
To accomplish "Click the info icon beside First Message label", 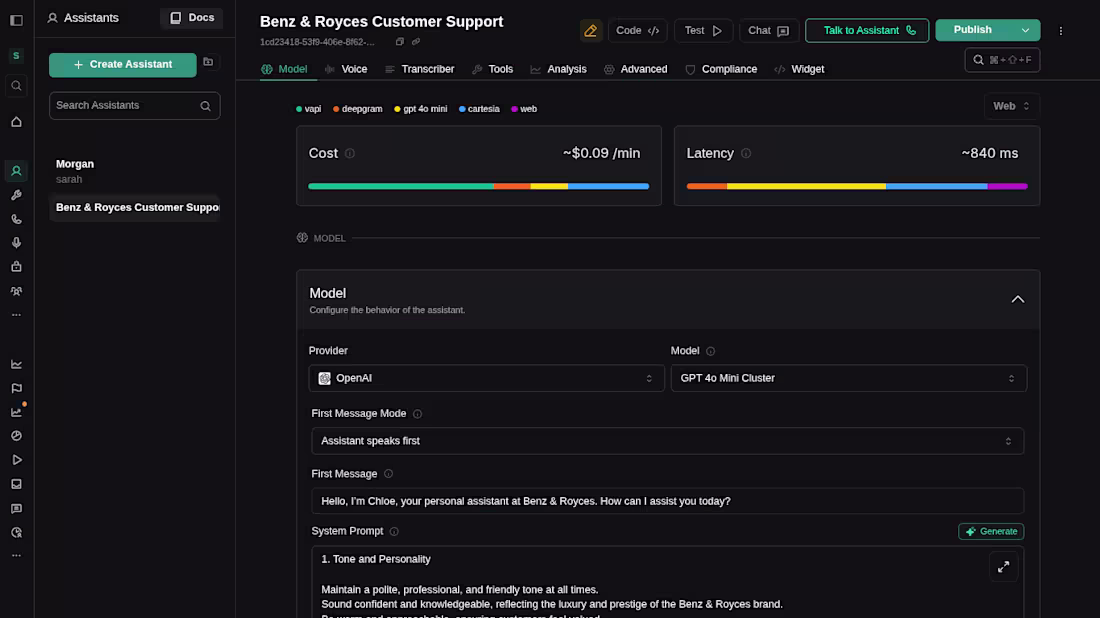I will (x=389, y=474).
